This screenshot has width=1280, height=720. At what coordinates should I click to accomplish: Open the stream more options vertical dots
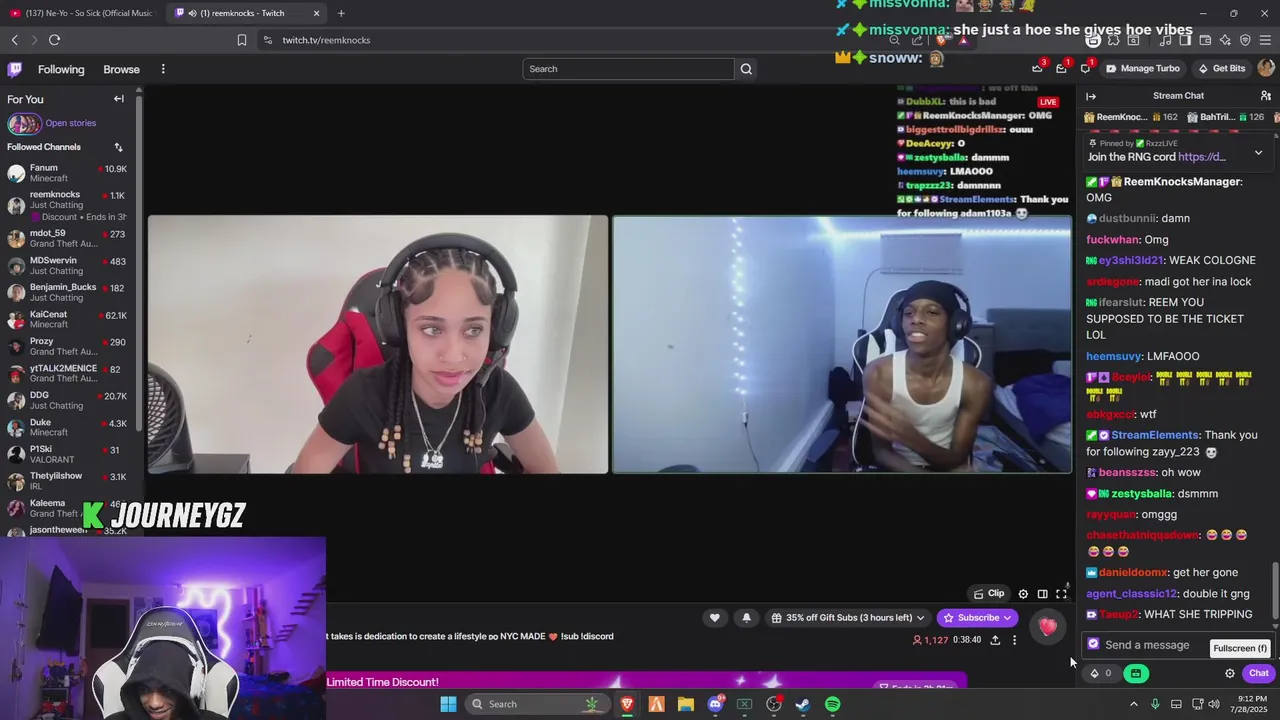[1014, 640]
